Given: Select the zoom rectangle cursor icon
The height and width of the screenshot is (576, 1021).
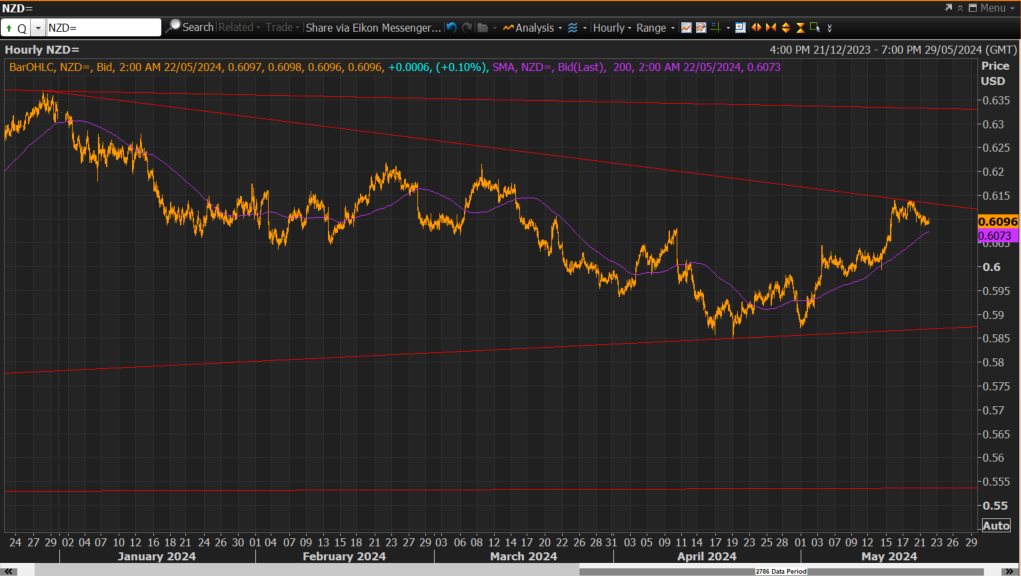Looking at the screenshot, I should pyautogui.click(x=815, y=27).
